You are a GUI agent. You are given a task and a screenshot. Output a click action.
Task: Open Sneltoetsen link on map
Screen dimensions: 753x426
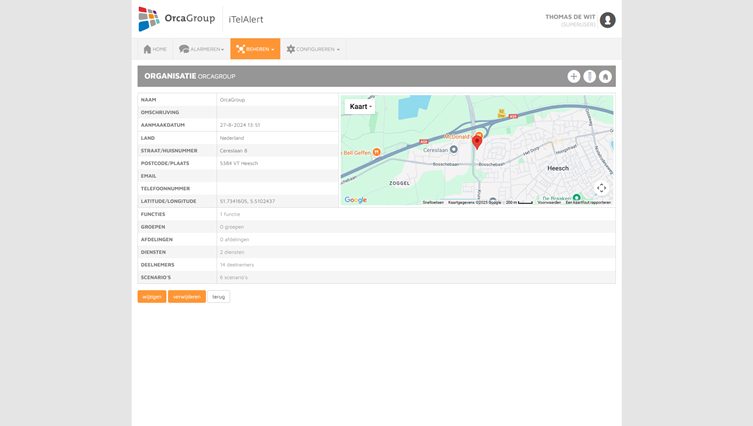[x=433, y=203]
